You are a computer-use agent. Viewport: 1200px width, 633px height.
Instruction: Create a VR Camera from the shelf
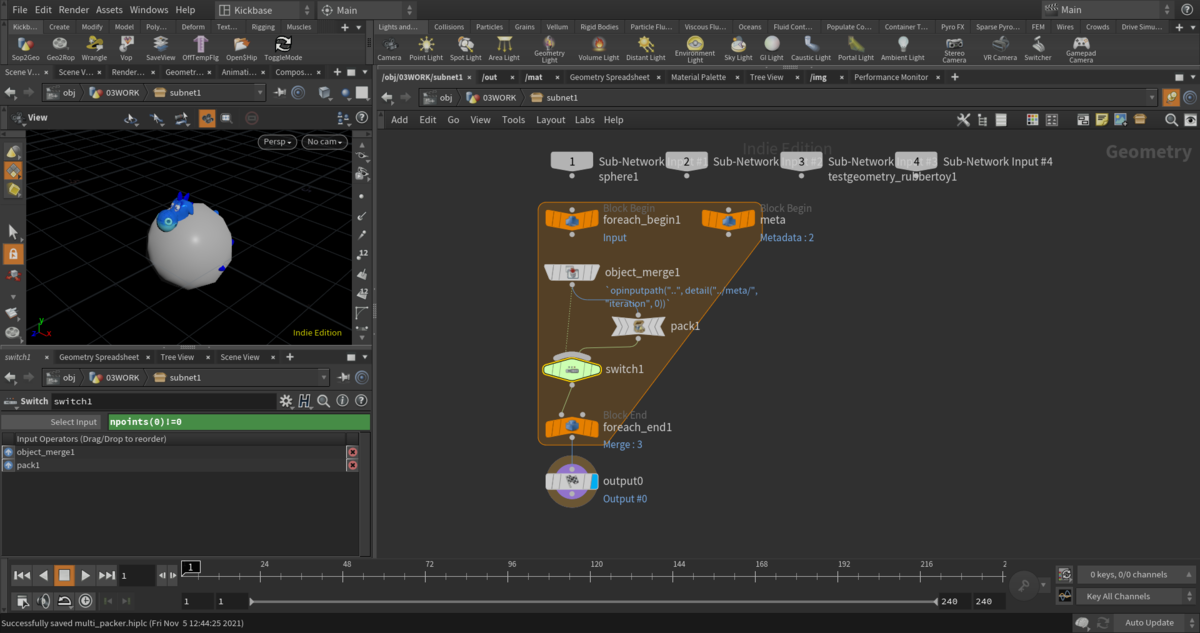(999, 48)
